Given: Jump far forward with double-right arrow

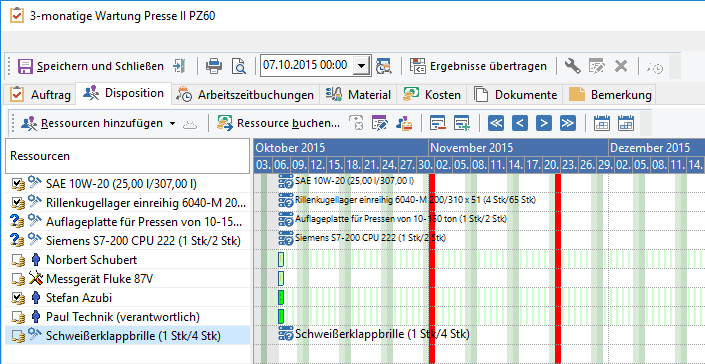Looking at the screenshot, I should (x=568, y=123).
